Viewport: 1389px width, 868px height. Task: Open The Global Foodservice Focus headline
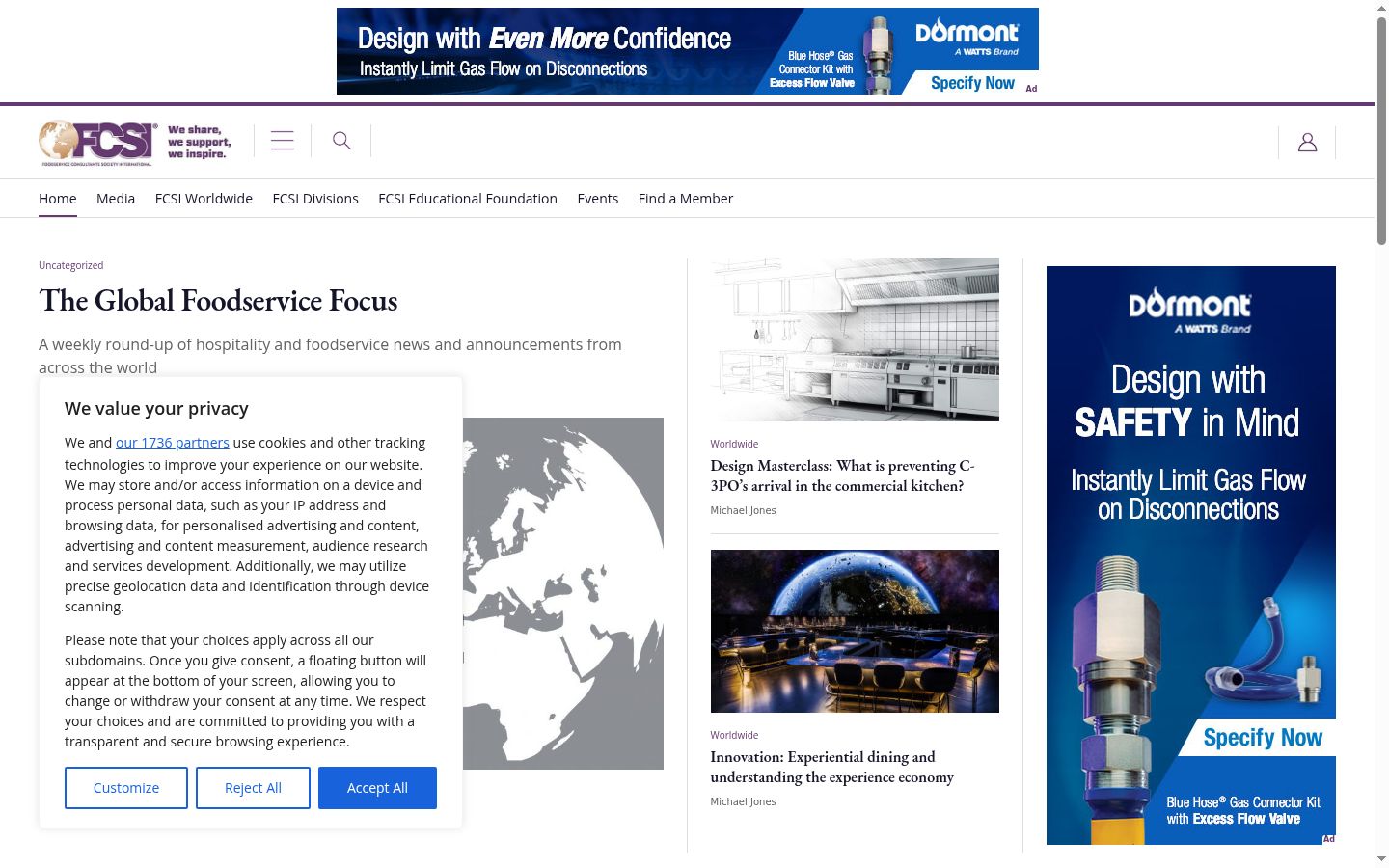(218, 301)
